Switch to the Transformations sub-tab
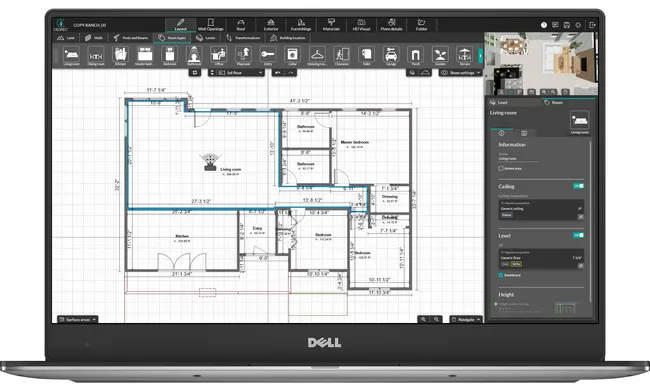This screenshot has height=388, width=650. pyautogui.click(x=243, y=38)
